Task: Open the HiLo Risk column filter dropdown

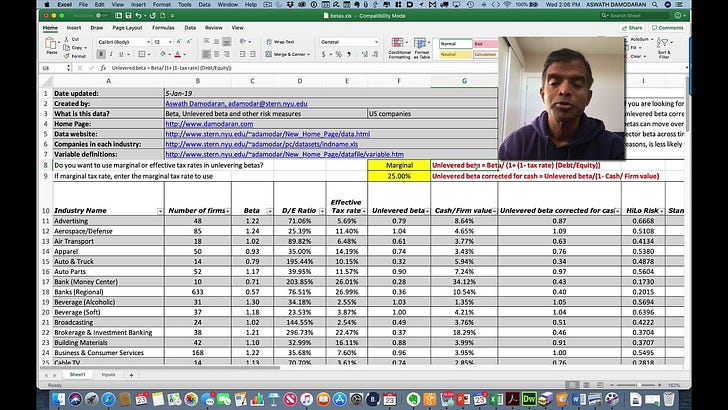Action: click(661, 211)
